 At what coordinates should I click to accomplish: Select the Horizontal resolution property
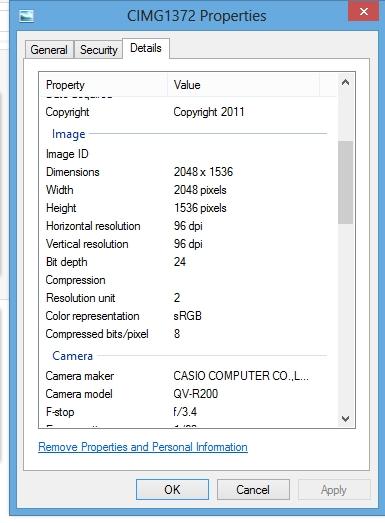coord(93,226)
